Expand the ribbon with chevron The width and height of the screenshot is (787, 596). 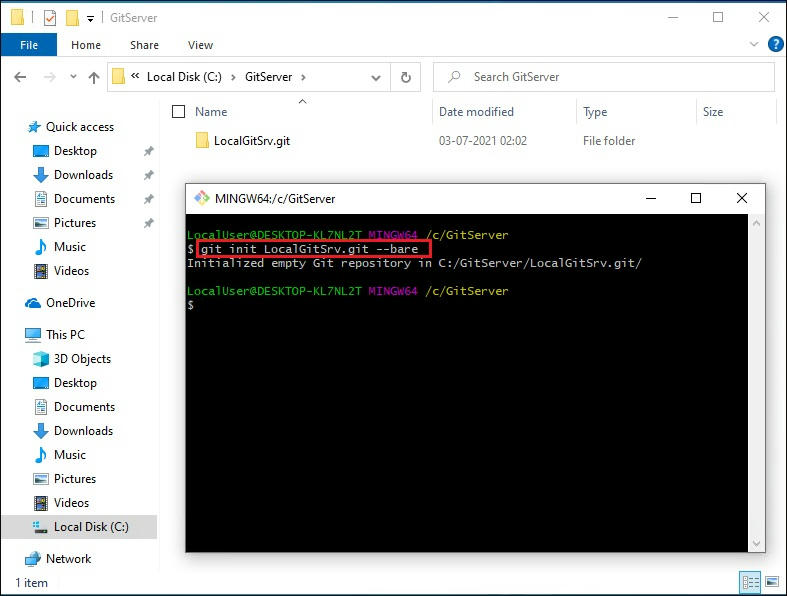(x=753, y=45)
